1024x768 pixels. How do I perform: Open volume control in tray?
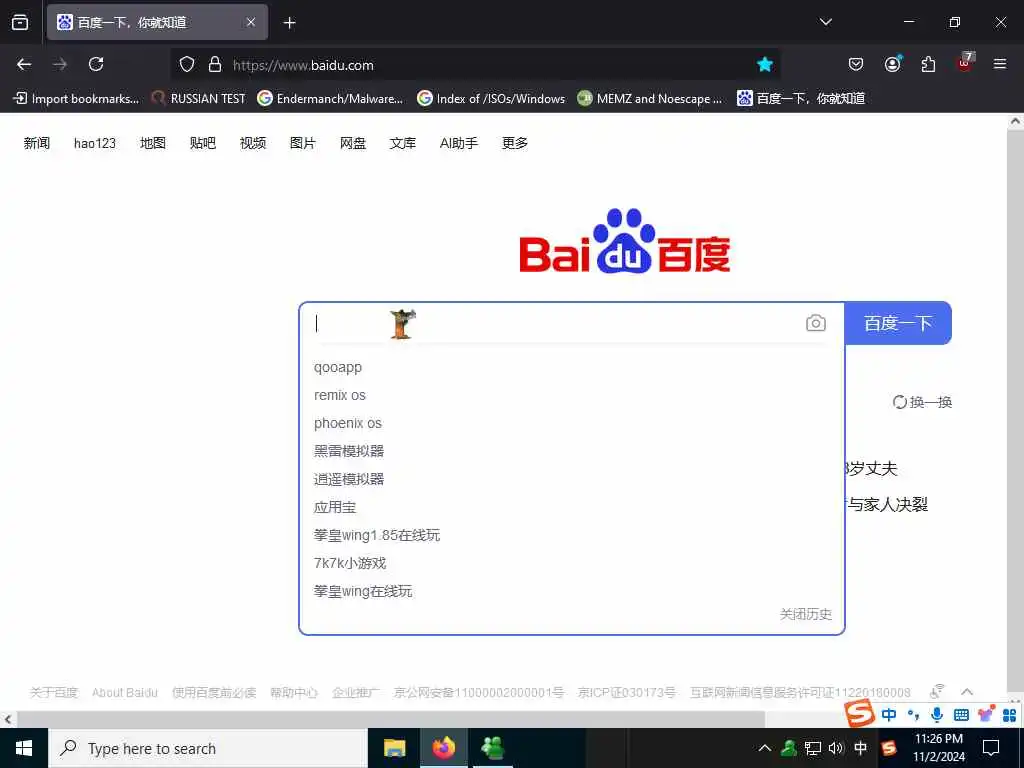[836, 748]
